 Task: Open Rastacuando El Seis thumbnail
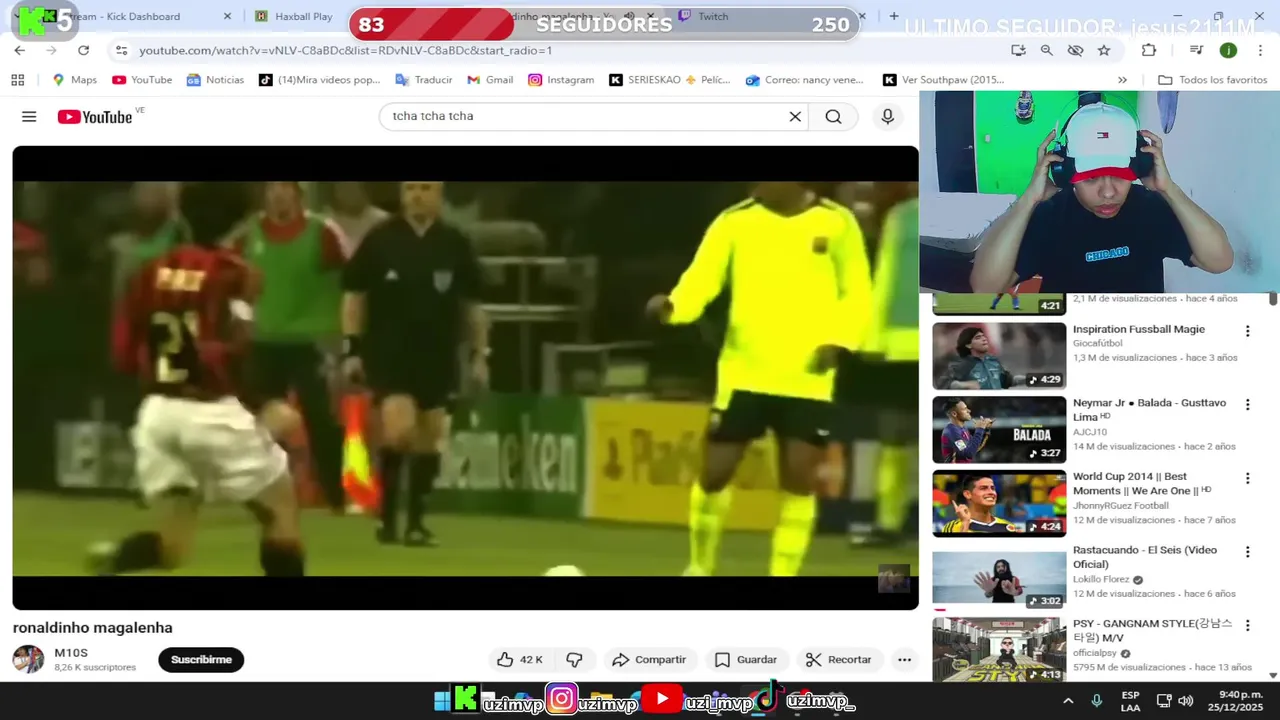click(x=999, y=578)
